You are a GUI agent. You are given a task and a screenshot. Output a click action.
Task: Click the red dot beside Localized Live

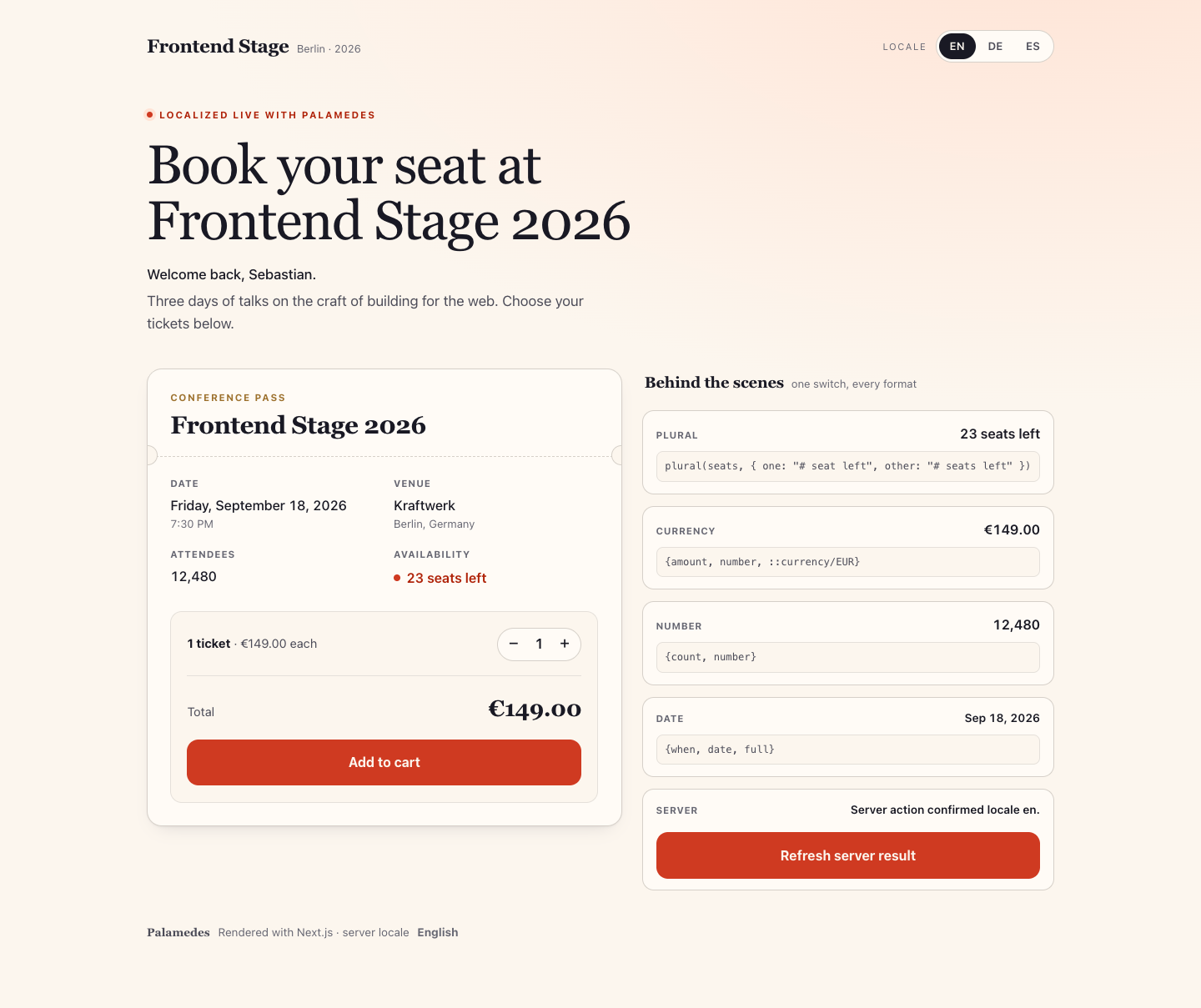pyautogui.click(x=149, y=115)
